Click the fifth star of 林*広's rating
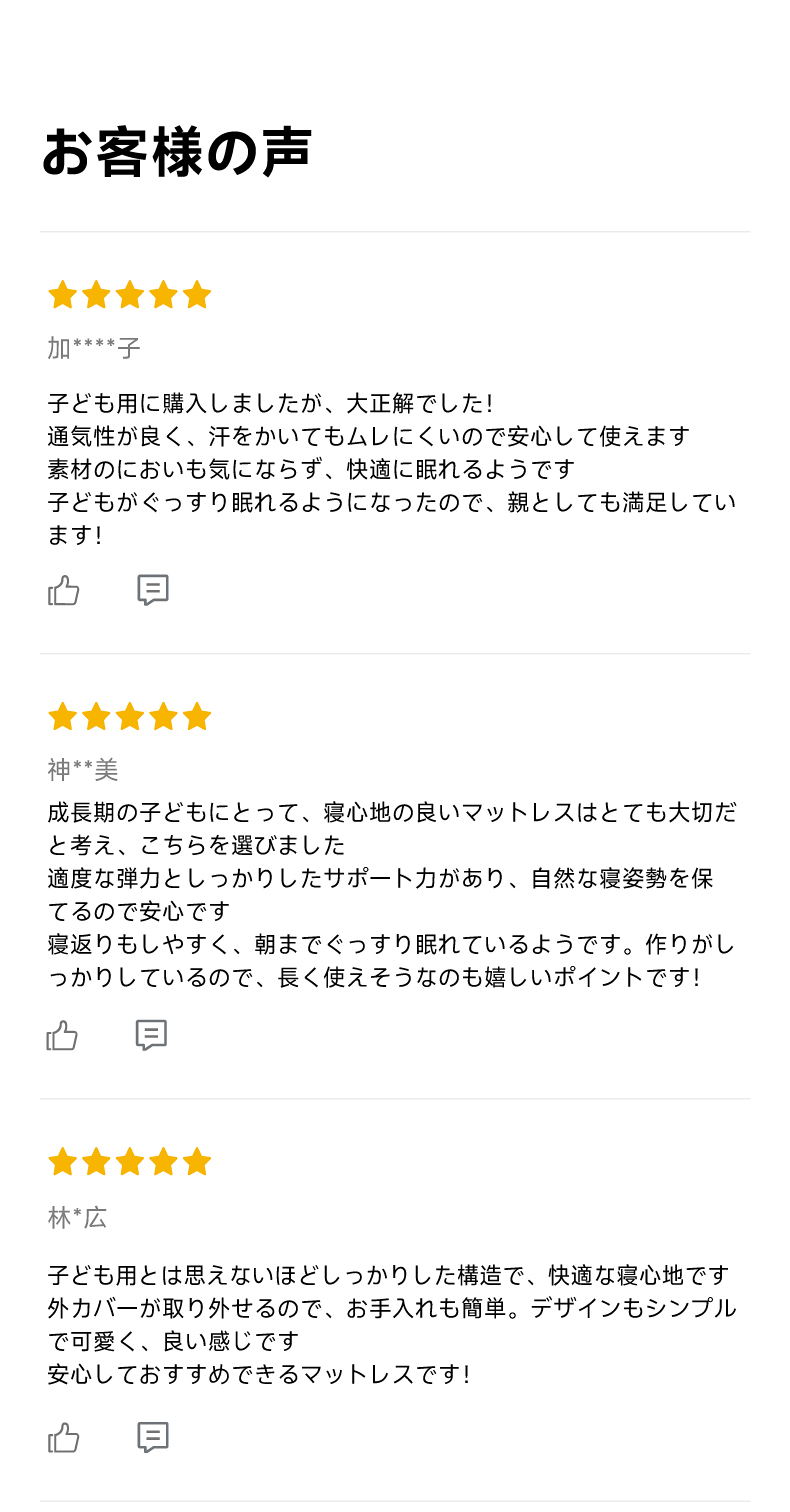 [197, 1162]
